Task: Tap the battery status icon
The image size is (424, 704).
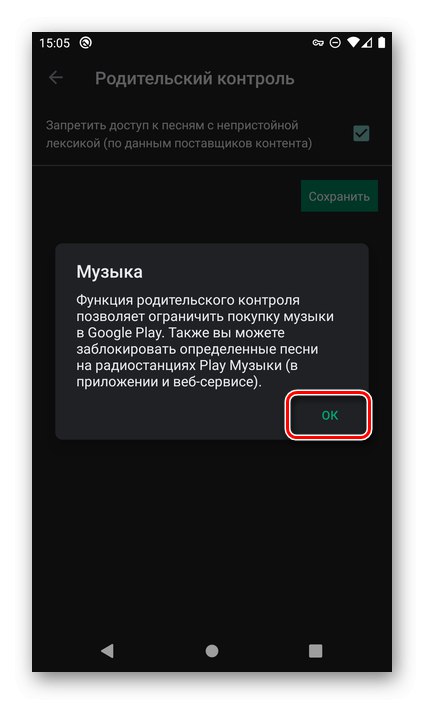Action: (382, 43)
